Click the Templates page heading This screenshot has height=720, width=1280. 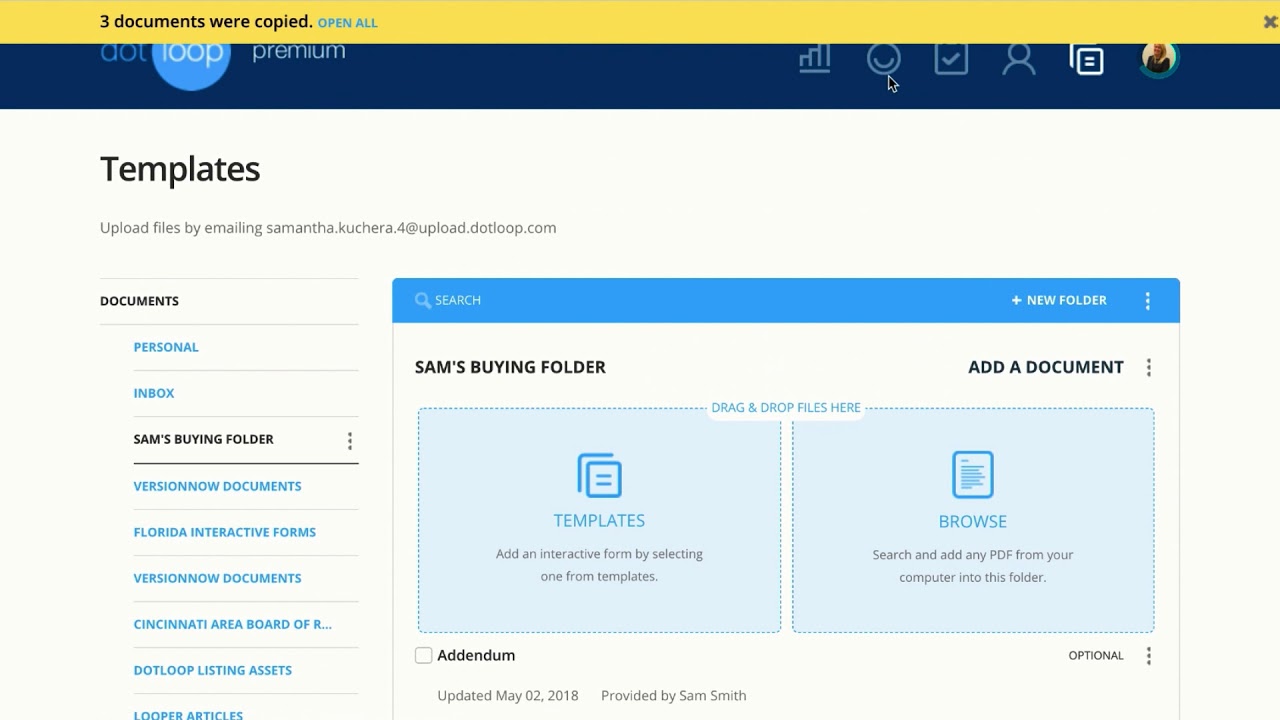tap(180, 169)
